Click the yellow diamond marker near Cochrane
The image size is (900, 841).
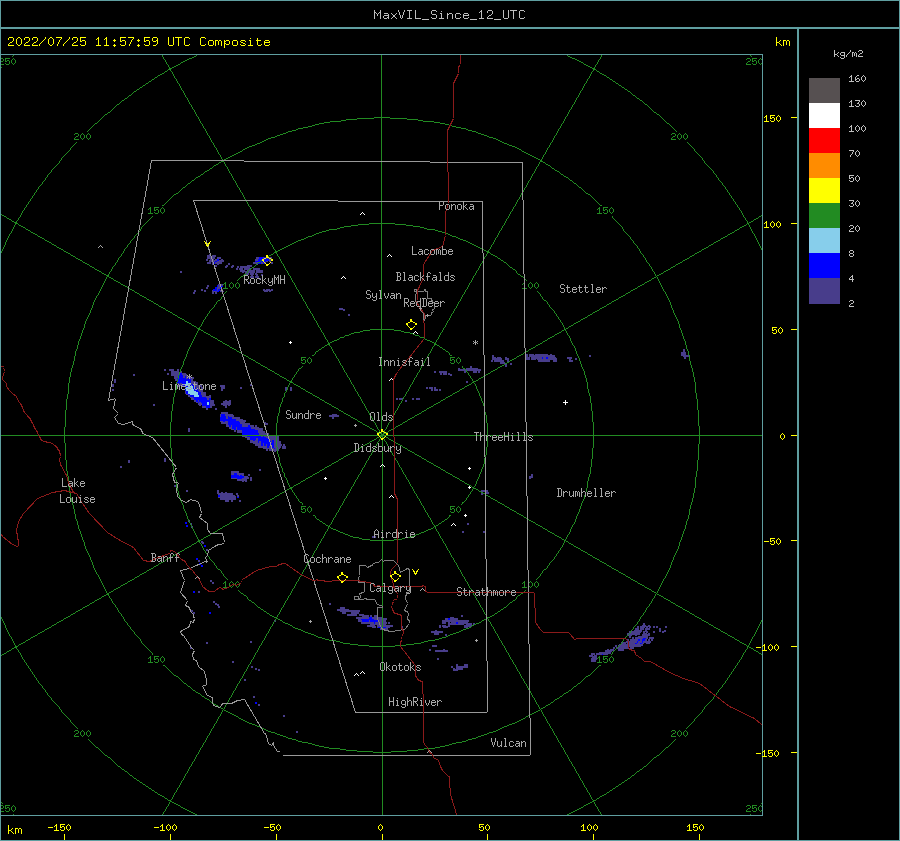point(343,577)
